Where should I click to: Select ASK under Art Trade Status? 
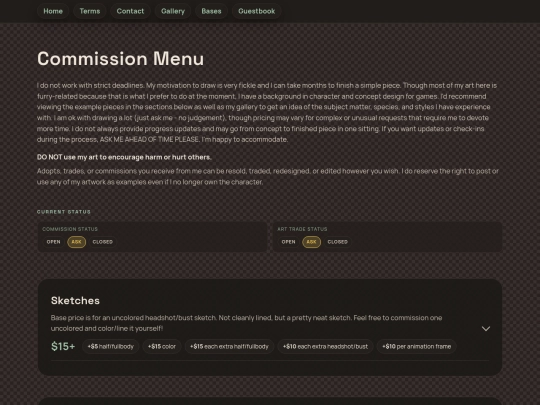point(311,242)
